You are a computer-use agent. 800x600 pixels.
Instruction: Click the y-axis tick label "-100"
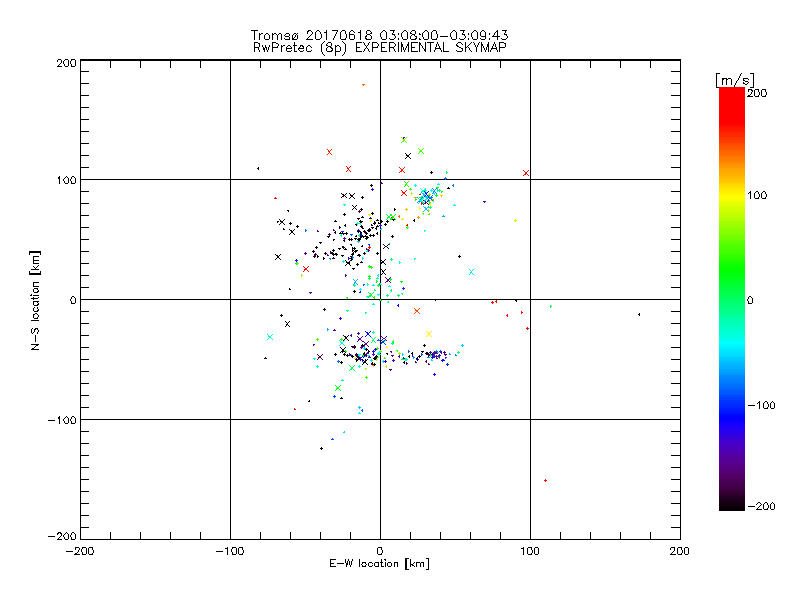point(62,420)
